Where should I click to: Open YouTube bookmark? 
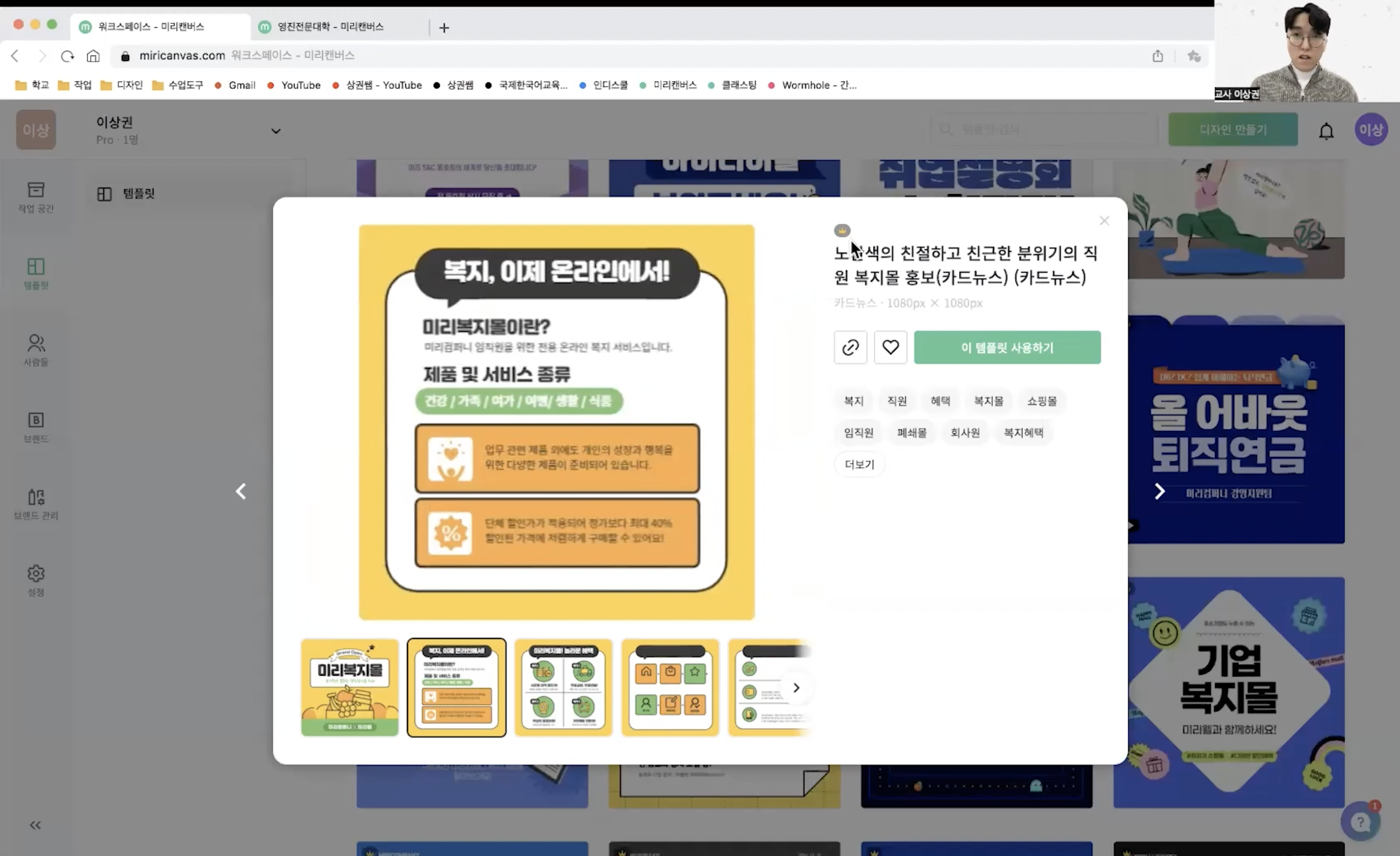tap(294, 85)
